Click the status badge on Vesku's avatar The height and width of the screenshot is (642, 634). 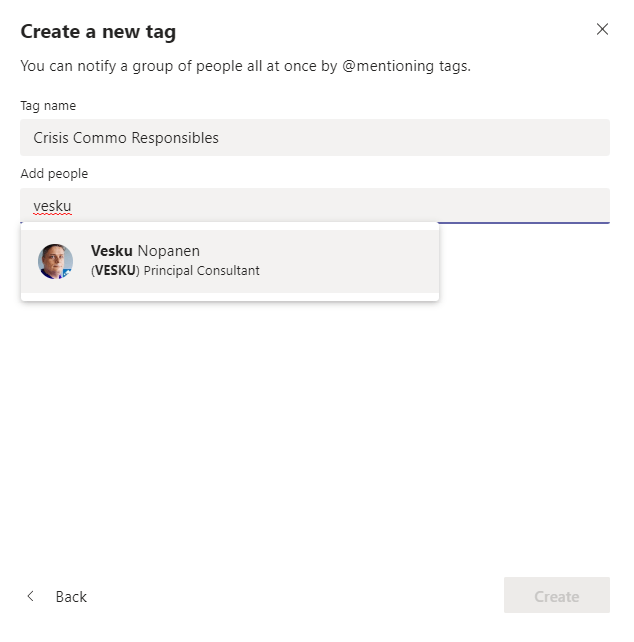pos(68,272)
